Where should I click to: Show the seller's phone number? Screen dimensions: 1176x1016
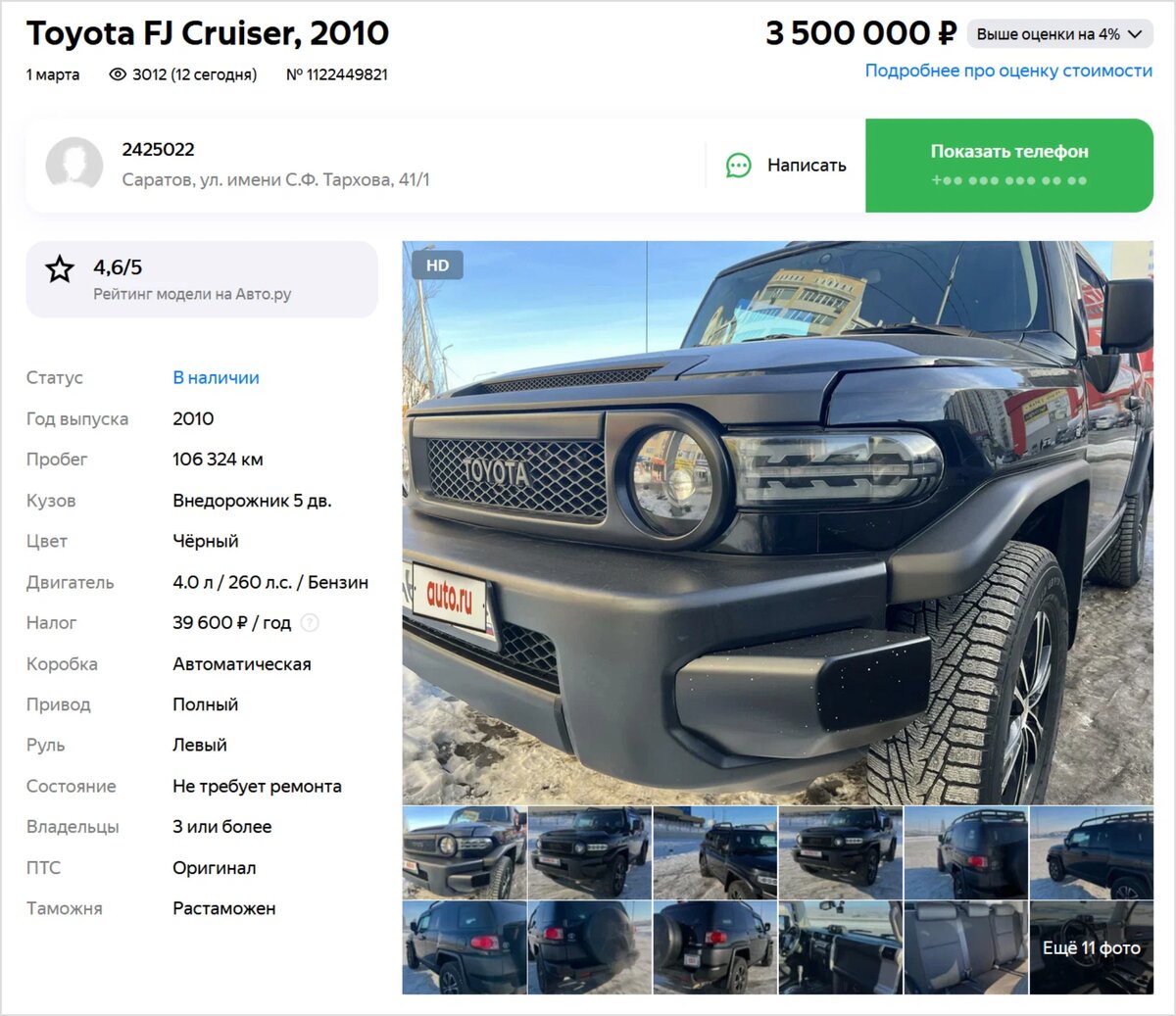[x=1009, y=166]
